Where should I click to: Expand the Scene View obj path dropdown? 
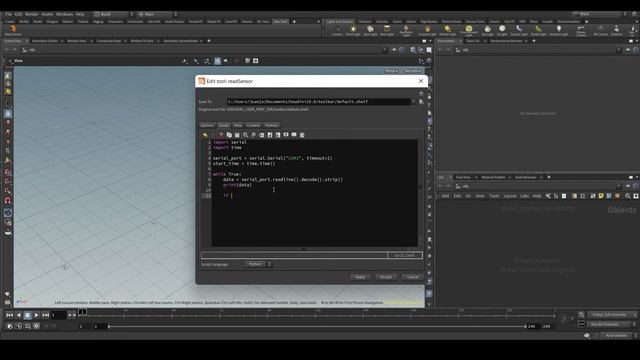click(x=384, y=50)
